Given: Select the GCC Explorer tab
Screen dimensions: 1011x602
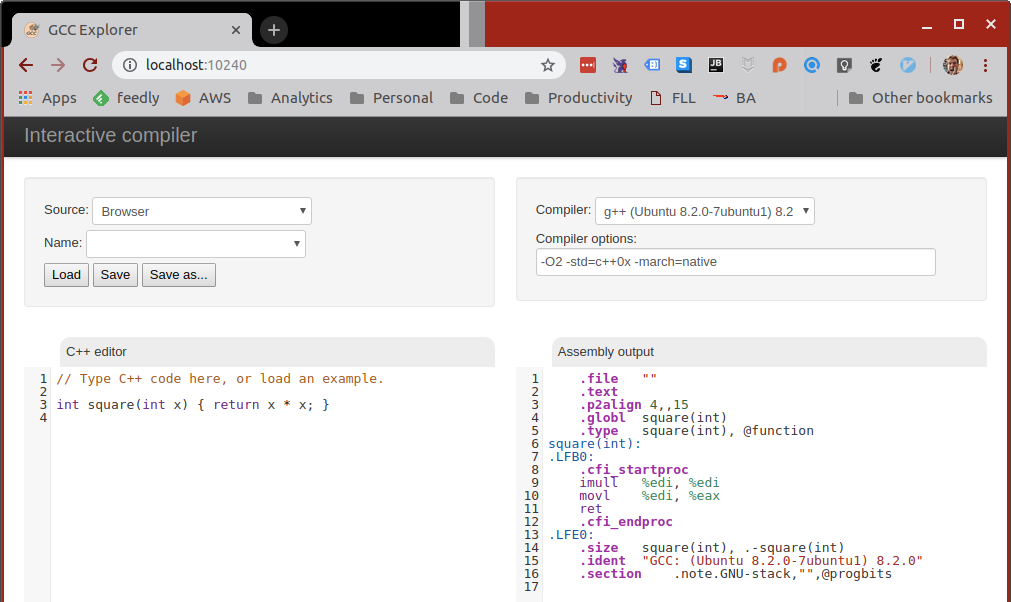Looking at the screenshot, I should (x=130, y=30).
